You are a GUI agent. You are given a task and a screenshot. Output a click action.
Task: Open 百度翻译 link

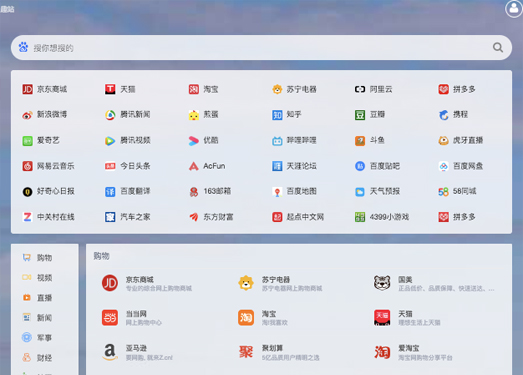pos(128,192)
